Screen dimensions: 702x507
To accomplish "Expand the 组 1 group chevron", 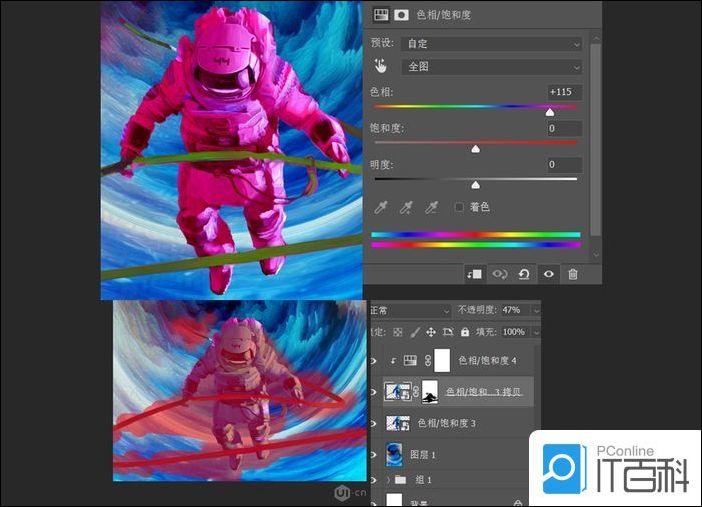I will [388, 480].
